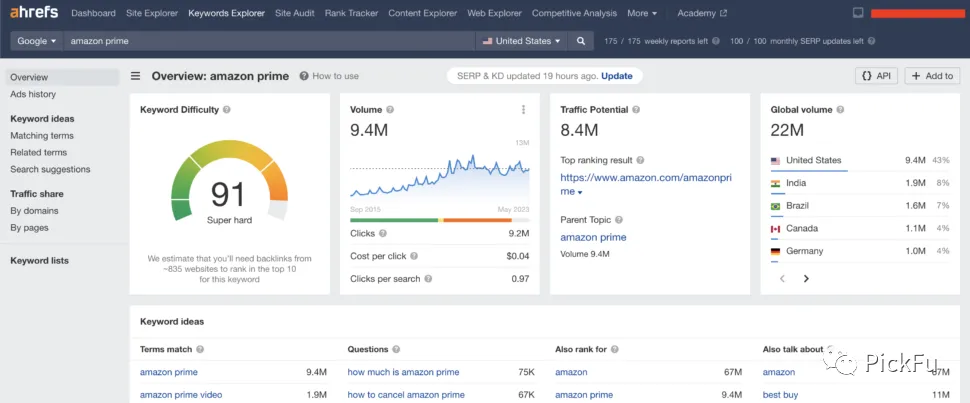Click the help icon next to Keyword Difficulty

pyautogui.click(x=227, y=110)
